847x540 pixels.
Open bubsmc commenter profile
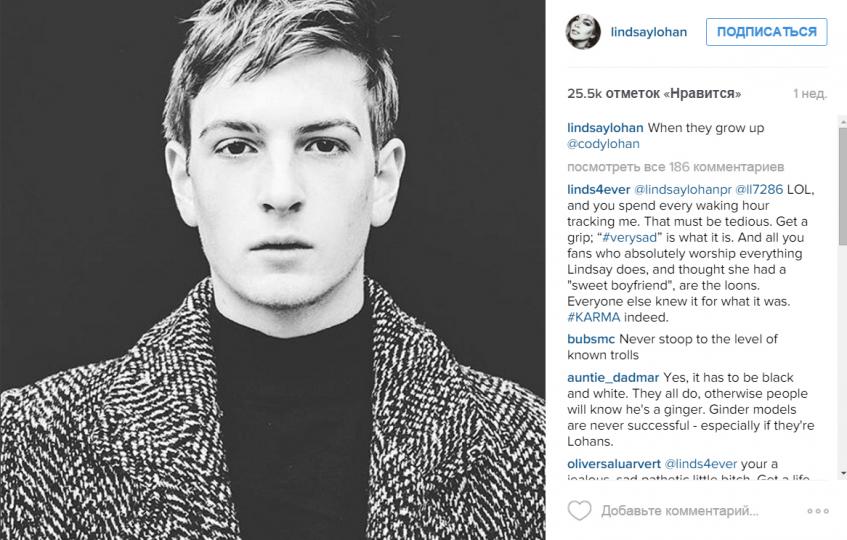[x=591, y=339]
